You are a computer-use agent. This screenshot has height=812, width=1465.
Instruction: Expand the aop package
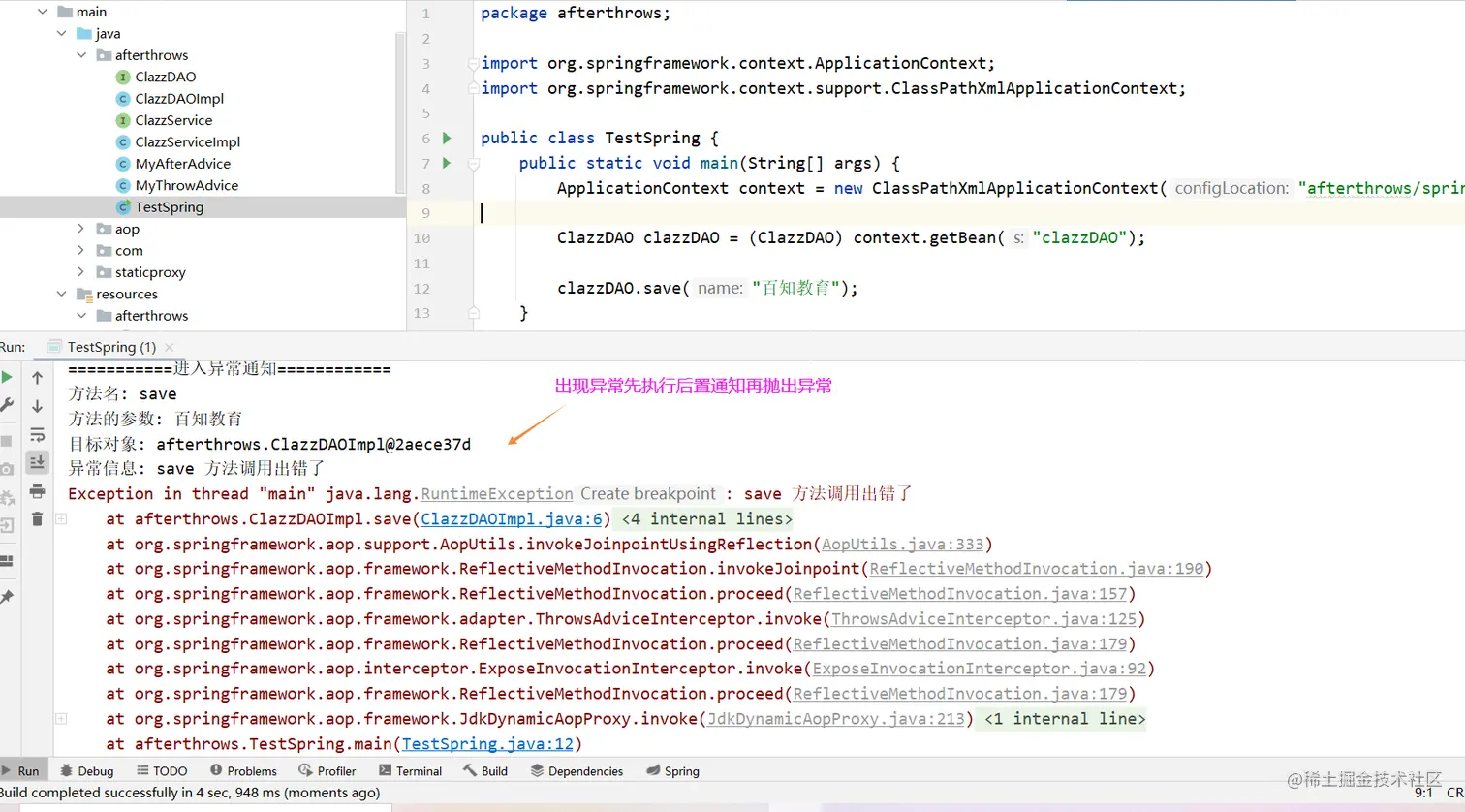81,229
